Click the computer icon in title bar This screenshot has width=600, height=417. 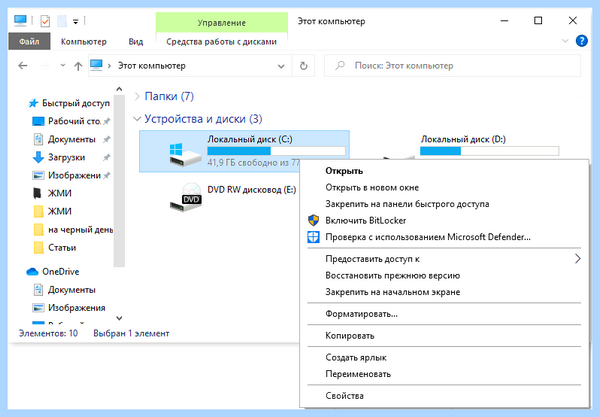coord(20,21)
